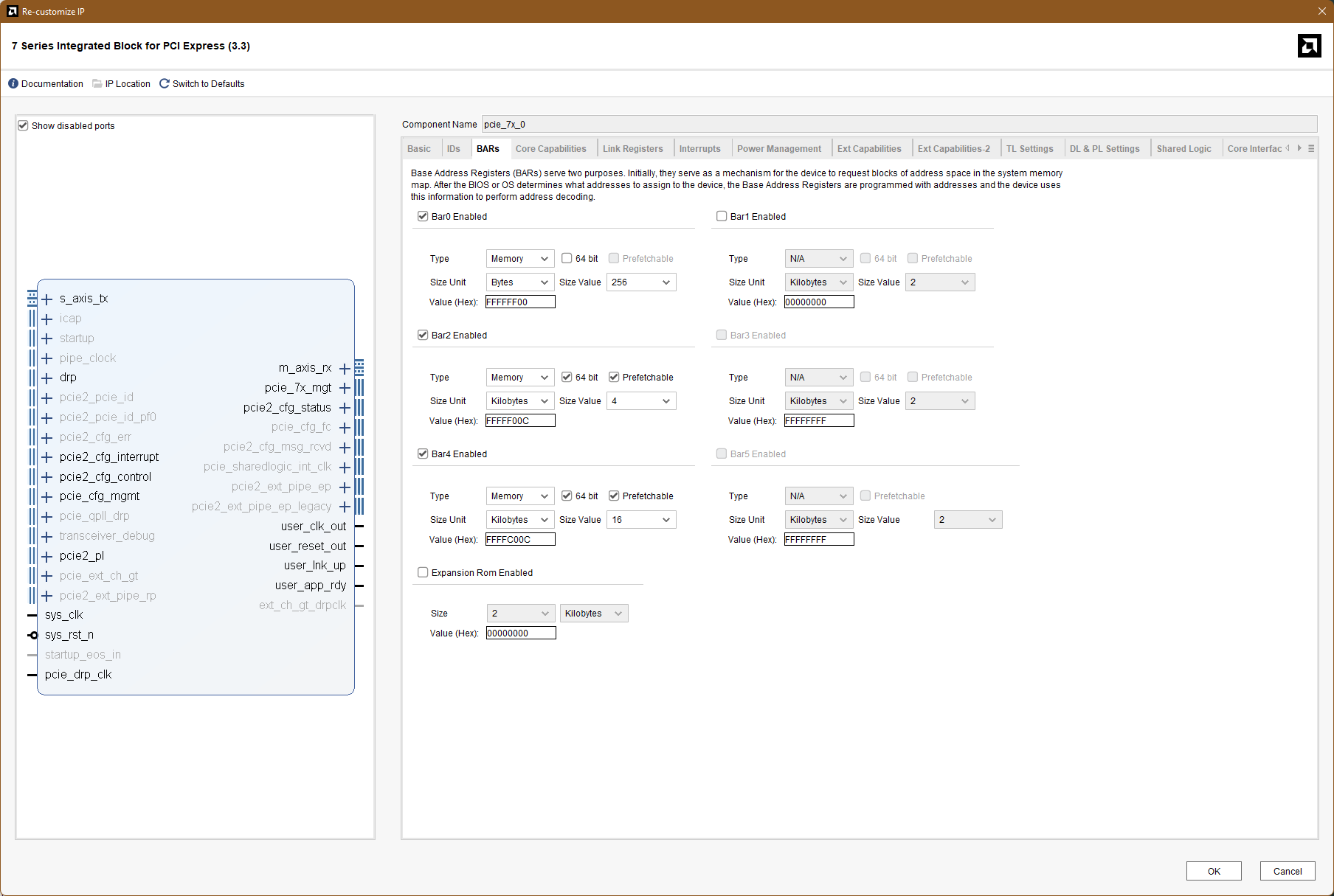The width and height of the screenshot is (1334, 896).
Task: Expand the pcie_cfg_fc port plus icon
Action: pos(345,427)
